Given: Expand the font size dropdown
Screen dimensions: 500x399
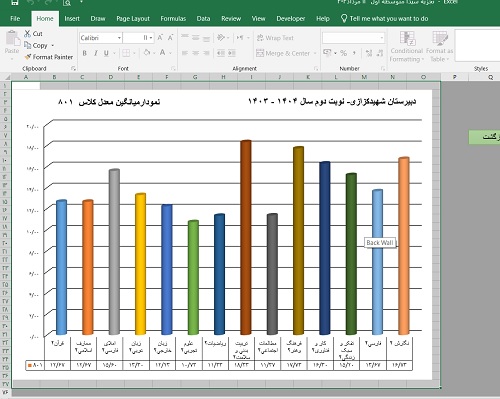Looking at the screenshot, I should point(151,38).
